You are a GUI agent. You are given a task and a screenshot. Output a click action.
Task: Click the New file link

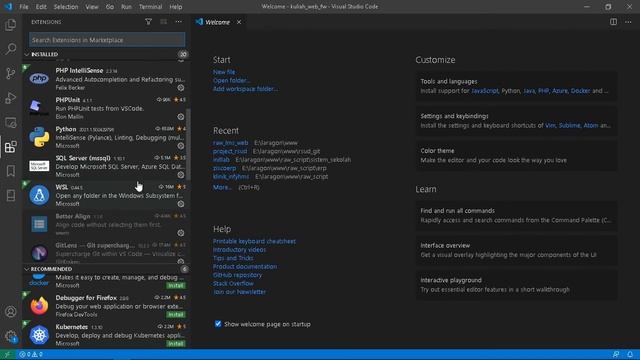tap(224, 72)
